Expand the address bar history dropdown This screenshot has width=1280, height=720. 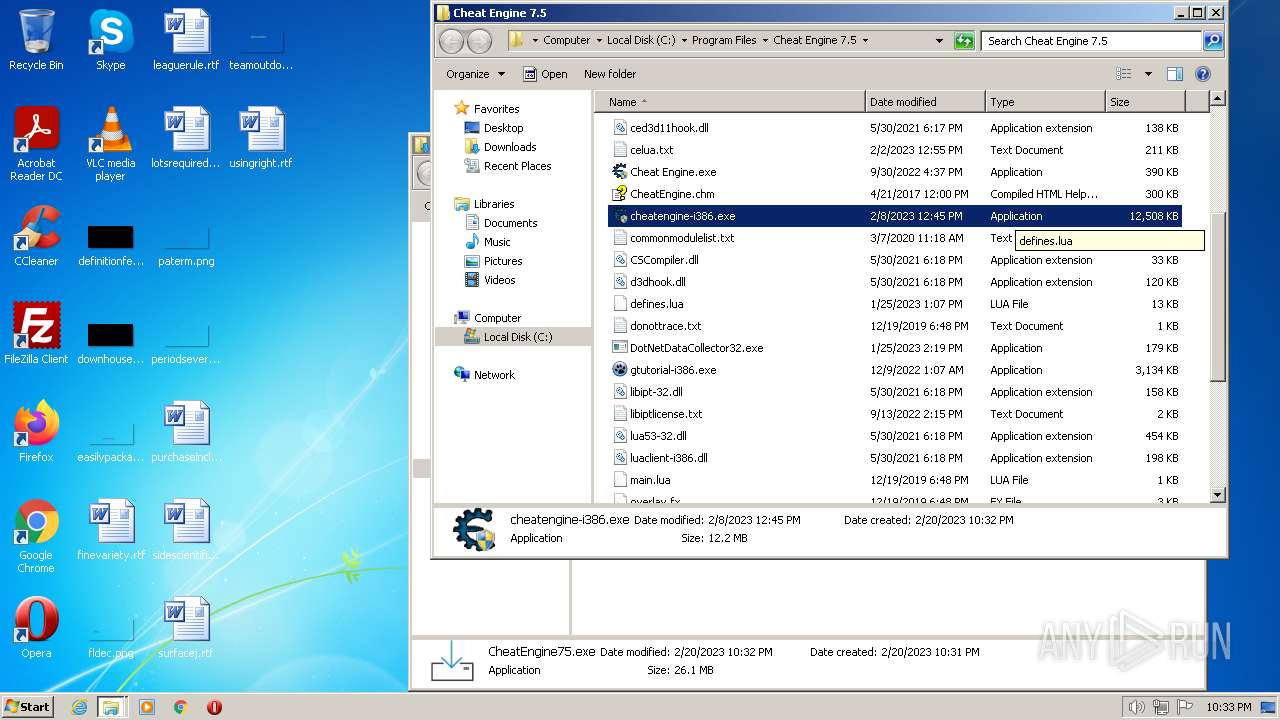point(939,41)
